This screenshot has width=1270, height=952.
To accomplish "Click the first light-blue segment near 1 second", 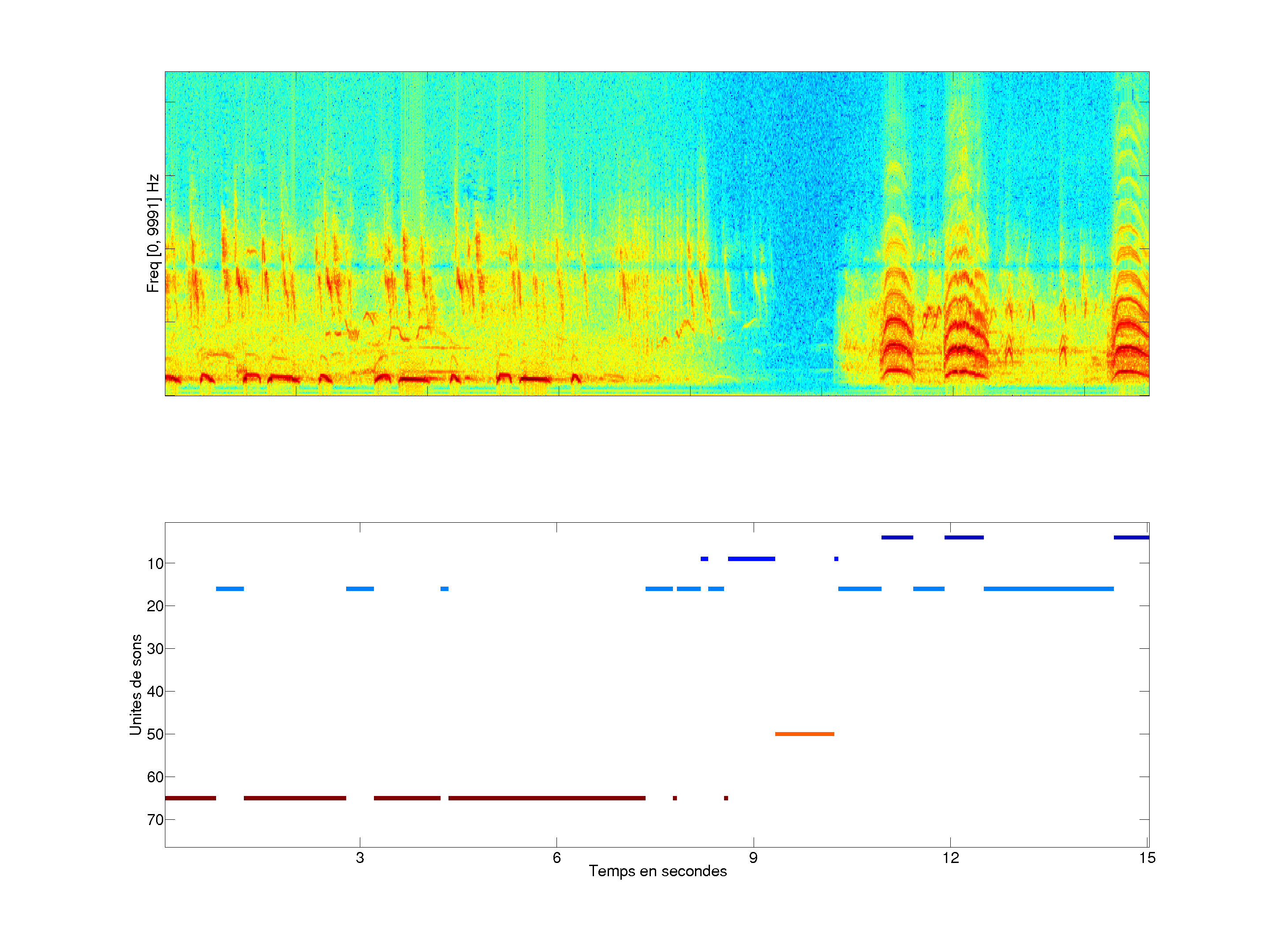I will [x=230, y=589].
